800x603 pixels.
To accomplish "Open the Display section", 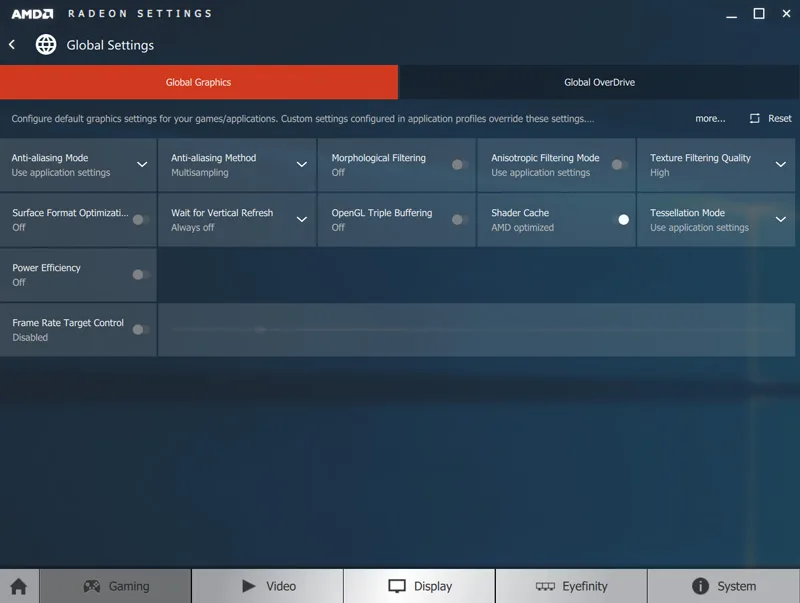I will pos(420,586).
